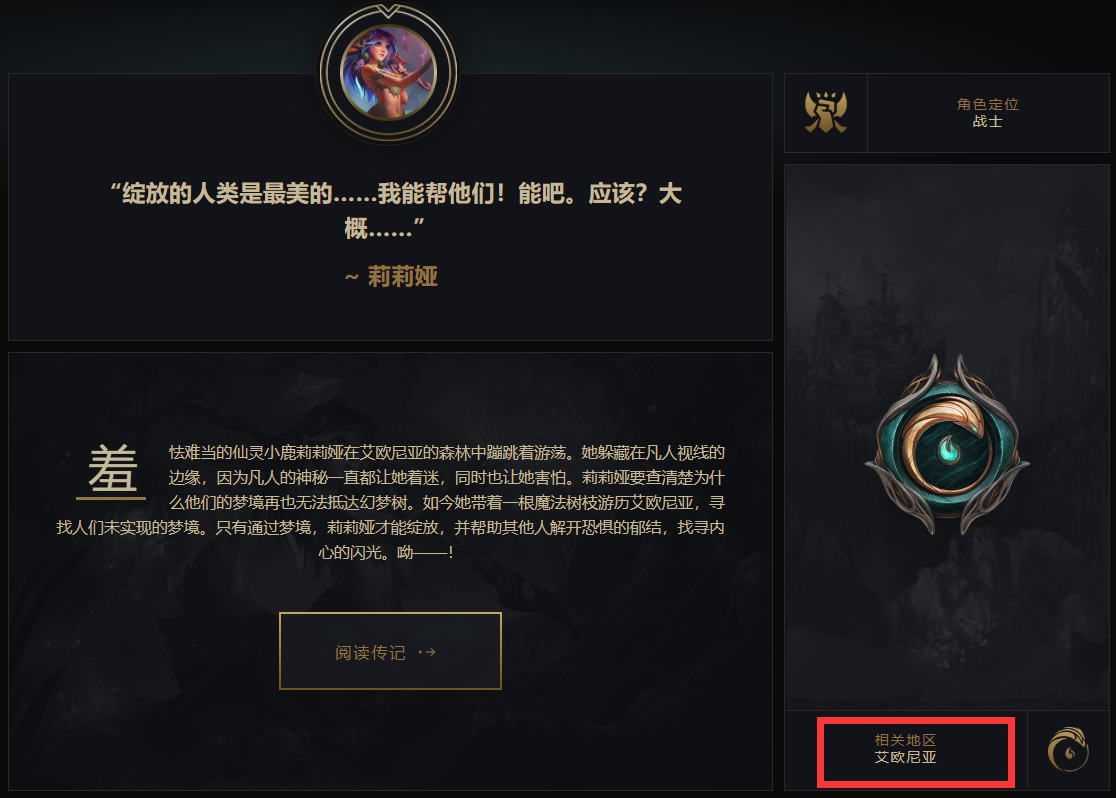Click the small Ionia icon beside 相关地区

[1068, 750]
